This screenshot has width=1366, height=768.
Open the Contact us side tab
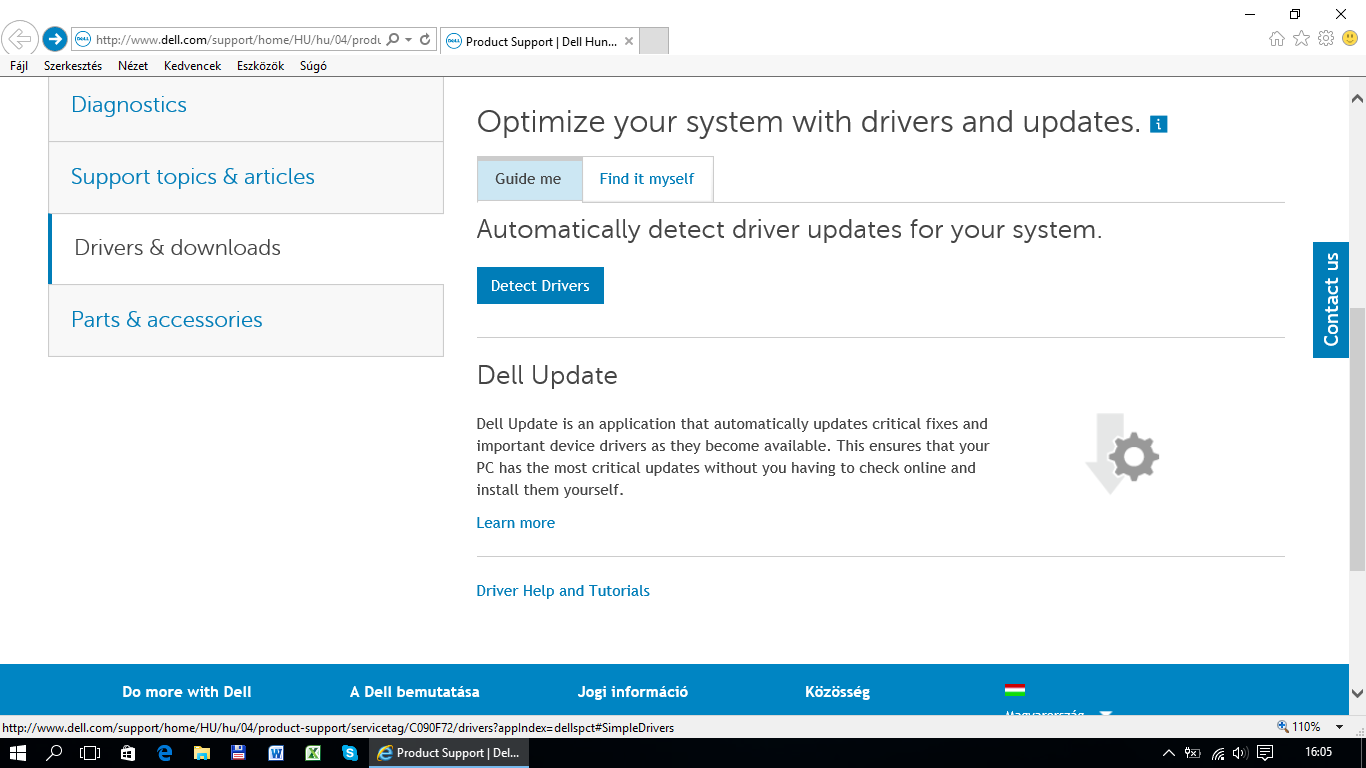pos(1331,300)
